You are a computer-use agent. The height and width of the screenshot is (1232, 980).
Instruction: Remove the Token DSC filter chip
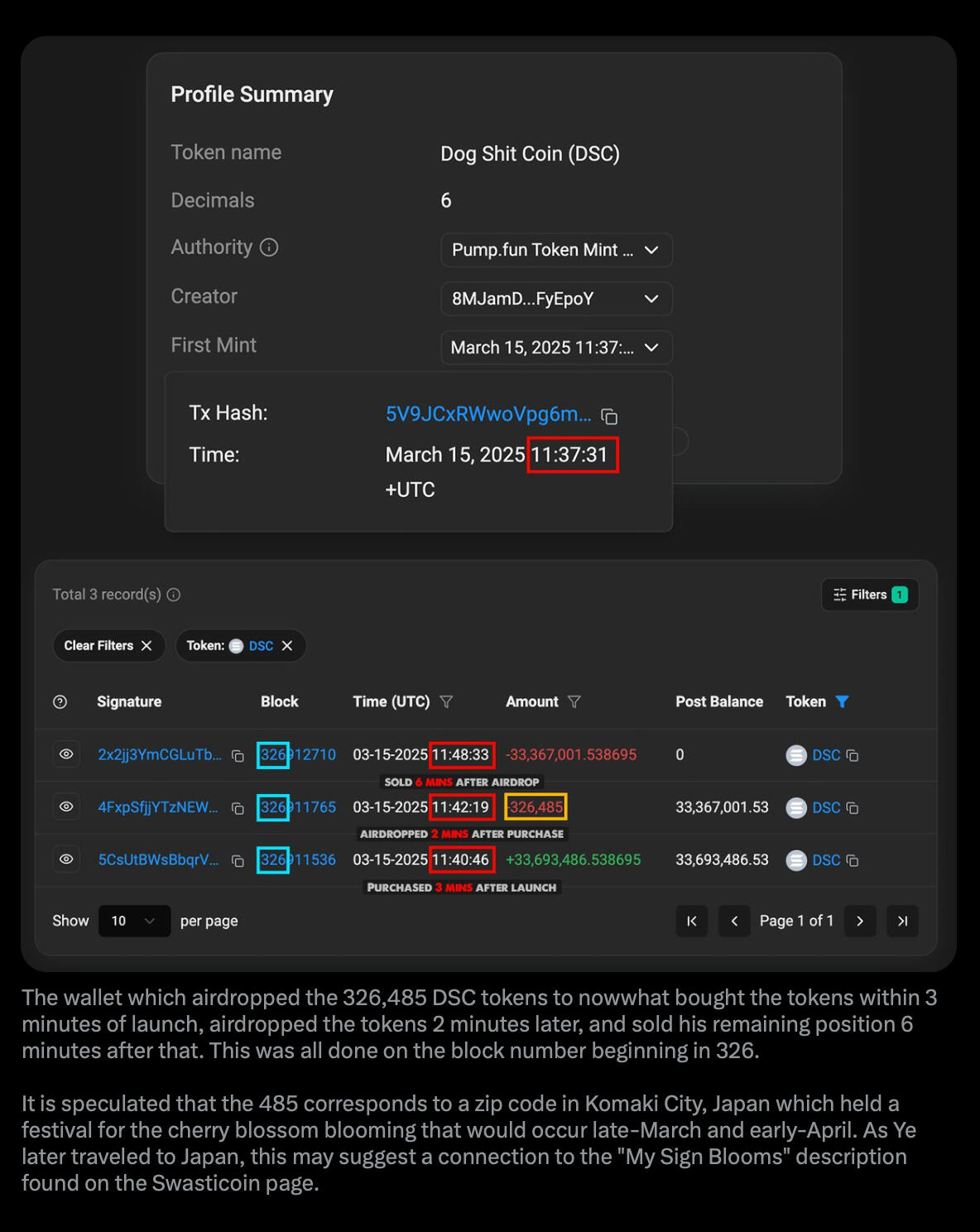tap(287, 646)
